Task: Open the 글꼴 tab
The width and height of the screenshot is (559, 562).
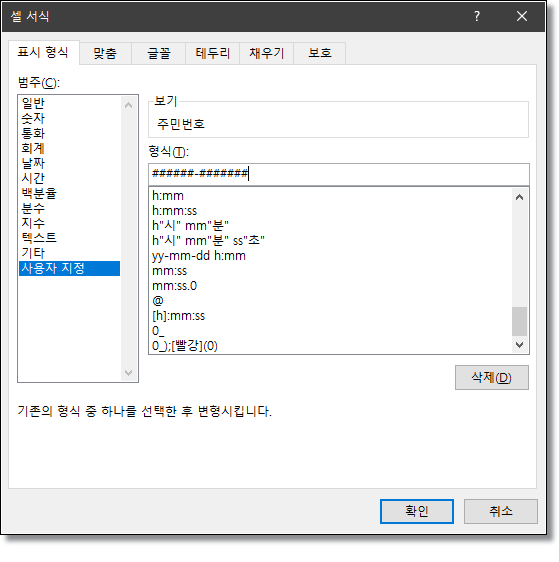Action: point(159,53)
